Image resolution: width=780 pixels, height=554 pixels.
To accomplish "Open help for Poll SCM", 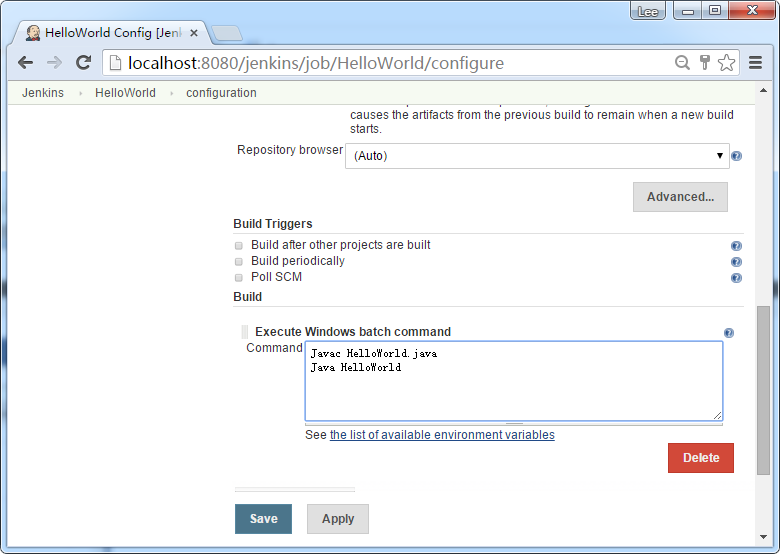I will tap(736, 278).
